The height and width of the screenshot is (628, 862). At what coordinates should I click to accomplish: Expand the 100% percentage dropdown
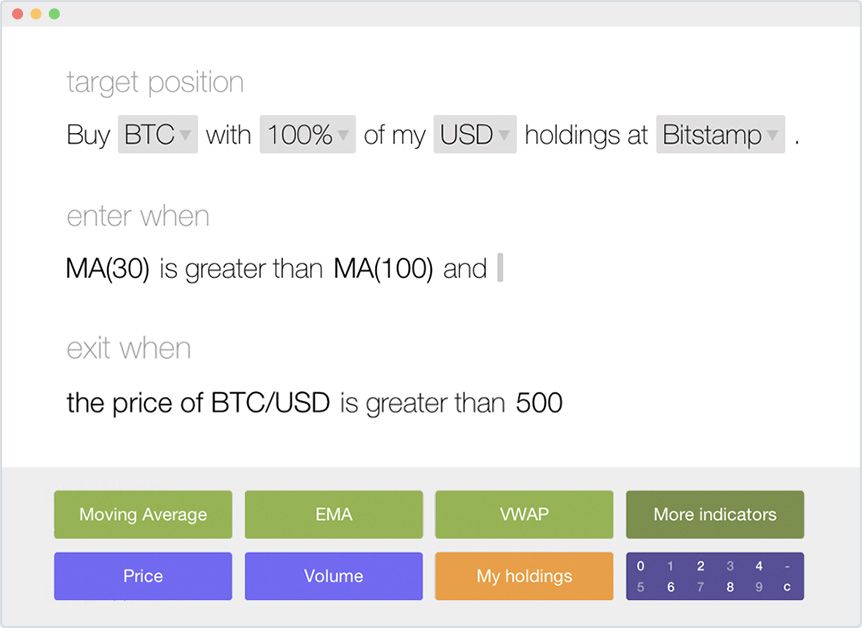point(307,134)
